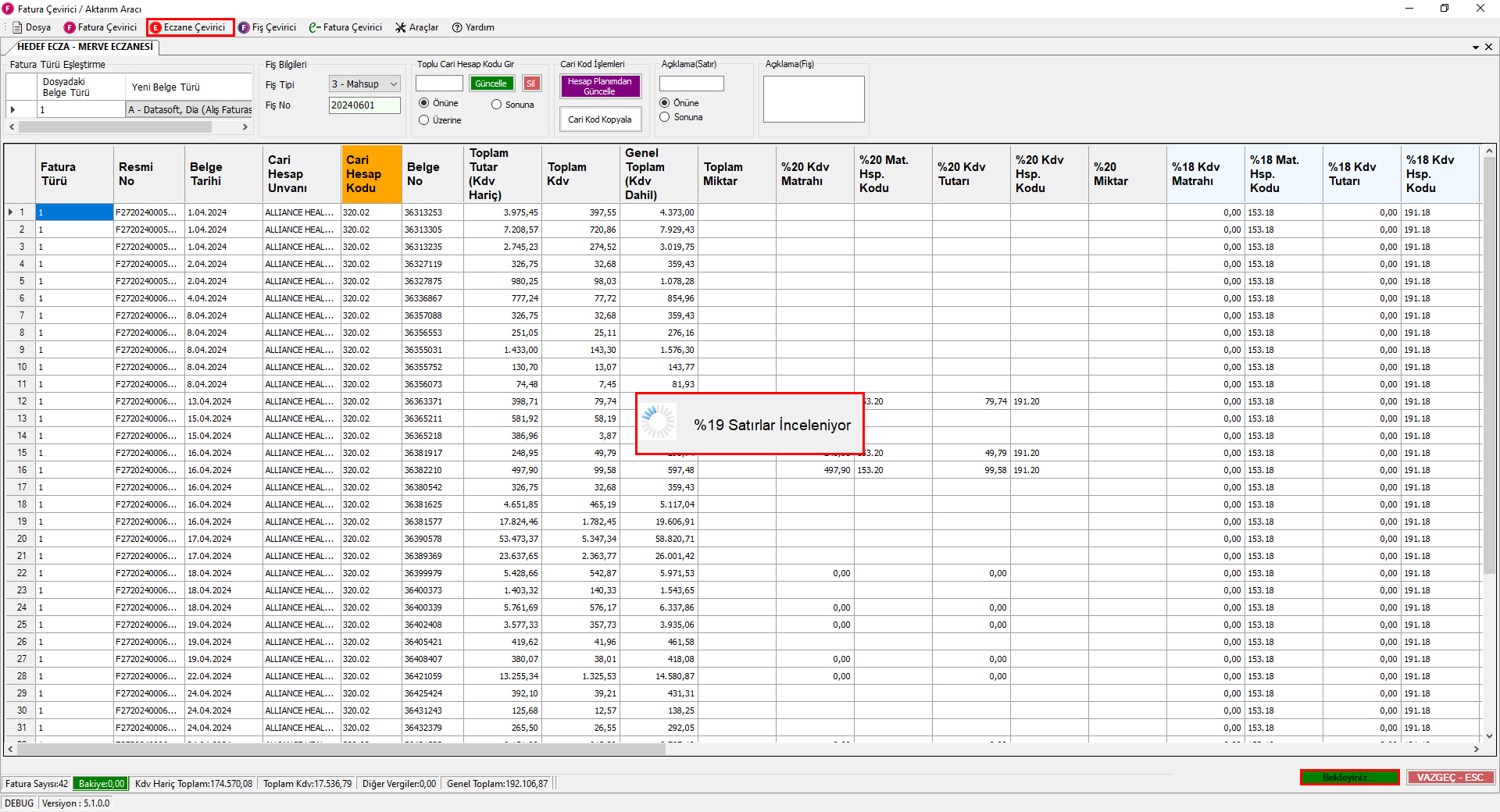
Task: Open the Fiş Tipi dropdown
Action: pos(365,84)
